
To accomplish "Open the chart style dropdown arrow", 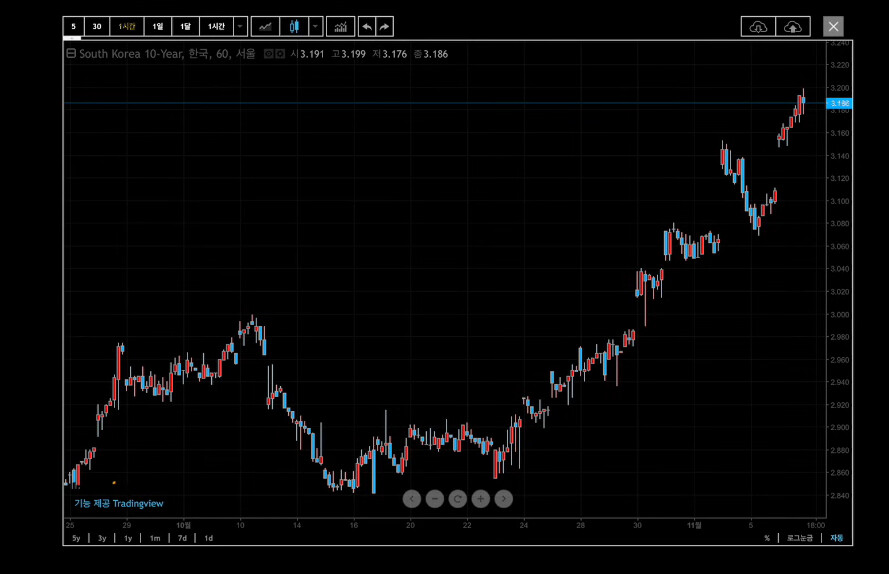I will click(x=316, y=27).
